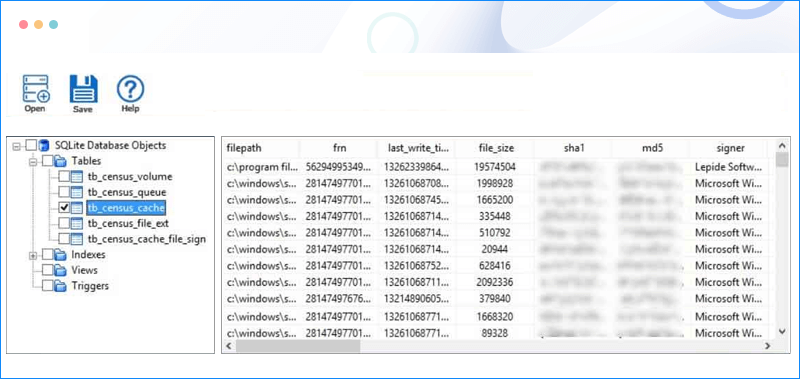The height and width of the screenshot is (379, 800).
Task: Select tb_census_file_ext in the tree
Action: tap(128, 223)
